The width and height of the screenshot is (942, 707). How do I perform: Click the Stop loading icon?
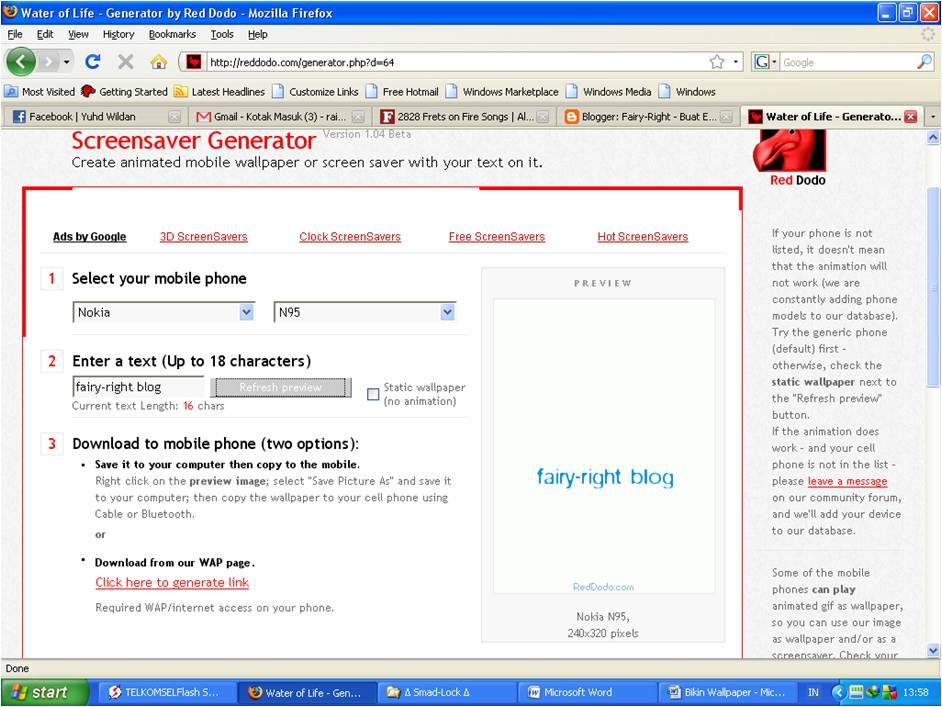pos(124,61)
